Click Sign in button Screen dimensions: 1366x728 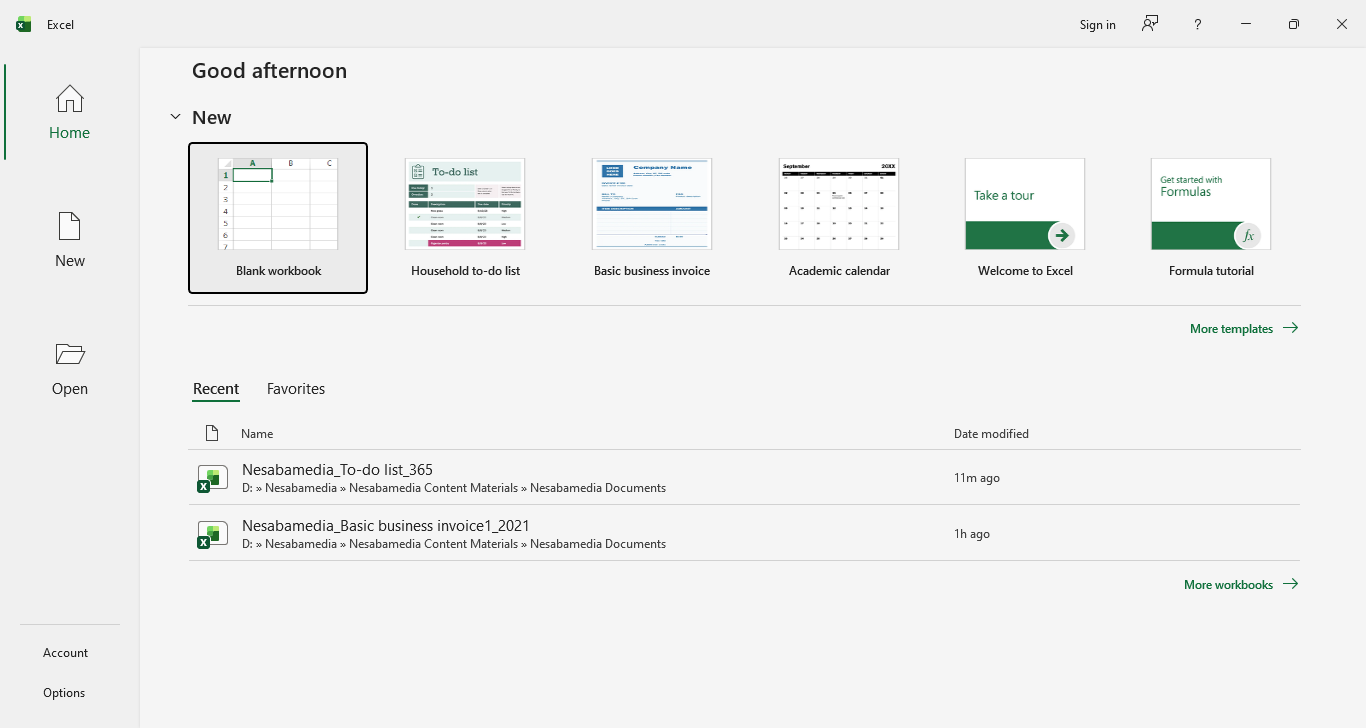click(x=1097, y=24)
